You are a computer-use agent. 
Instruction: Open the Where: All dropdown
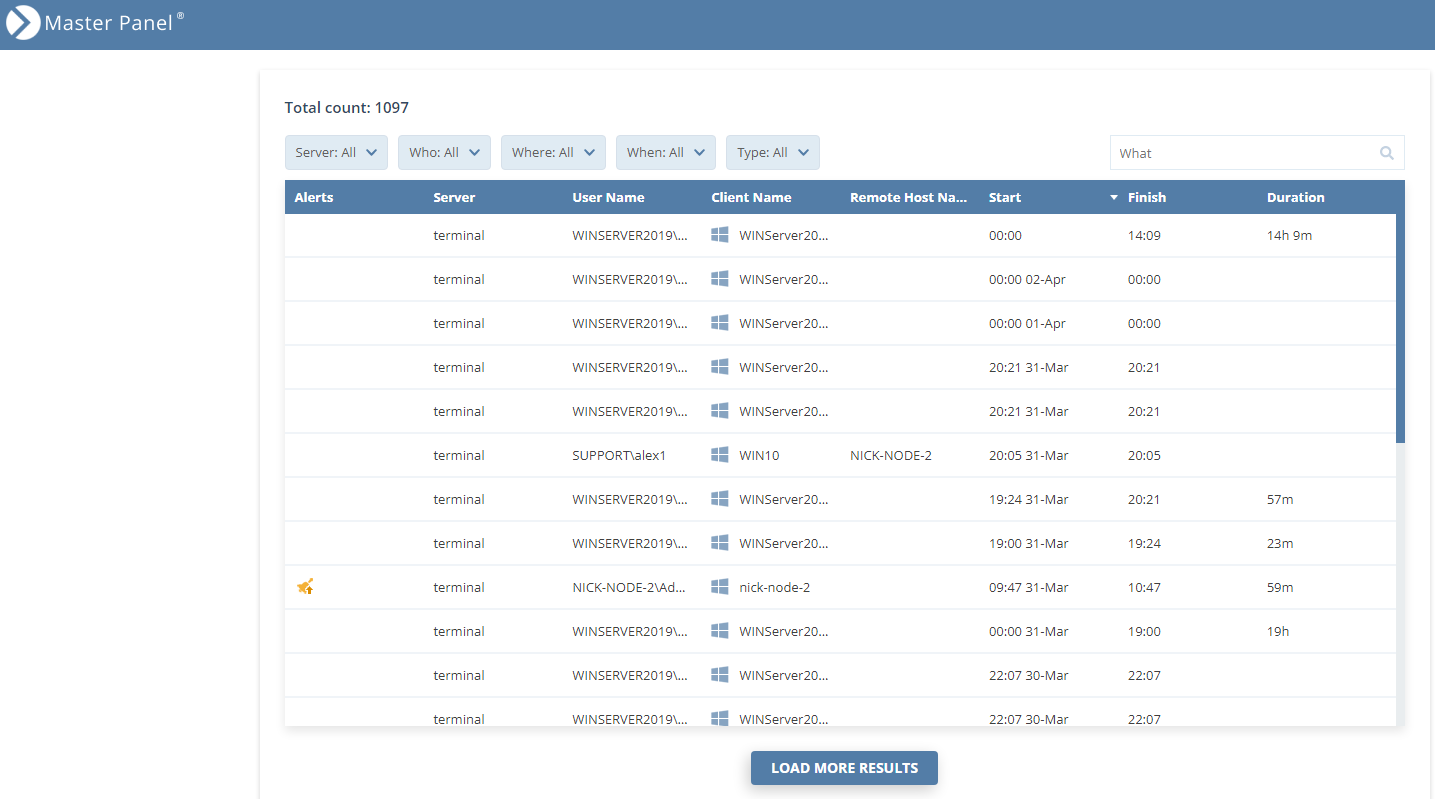click(553, 153)
